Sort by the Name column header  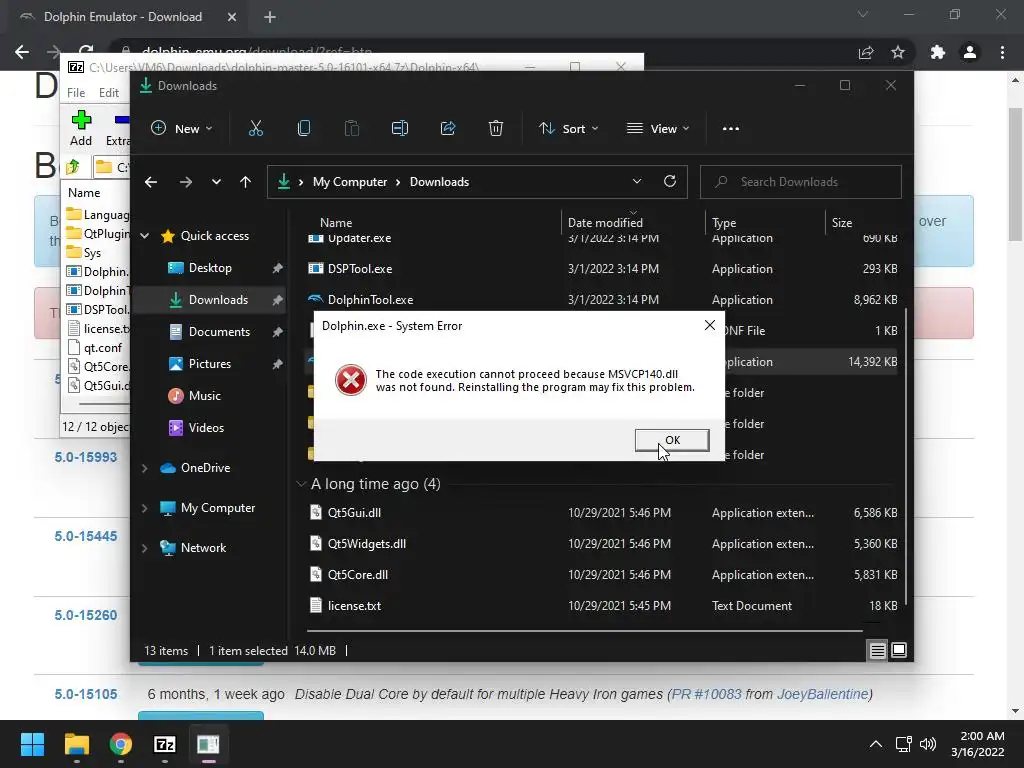coord(336,223)
